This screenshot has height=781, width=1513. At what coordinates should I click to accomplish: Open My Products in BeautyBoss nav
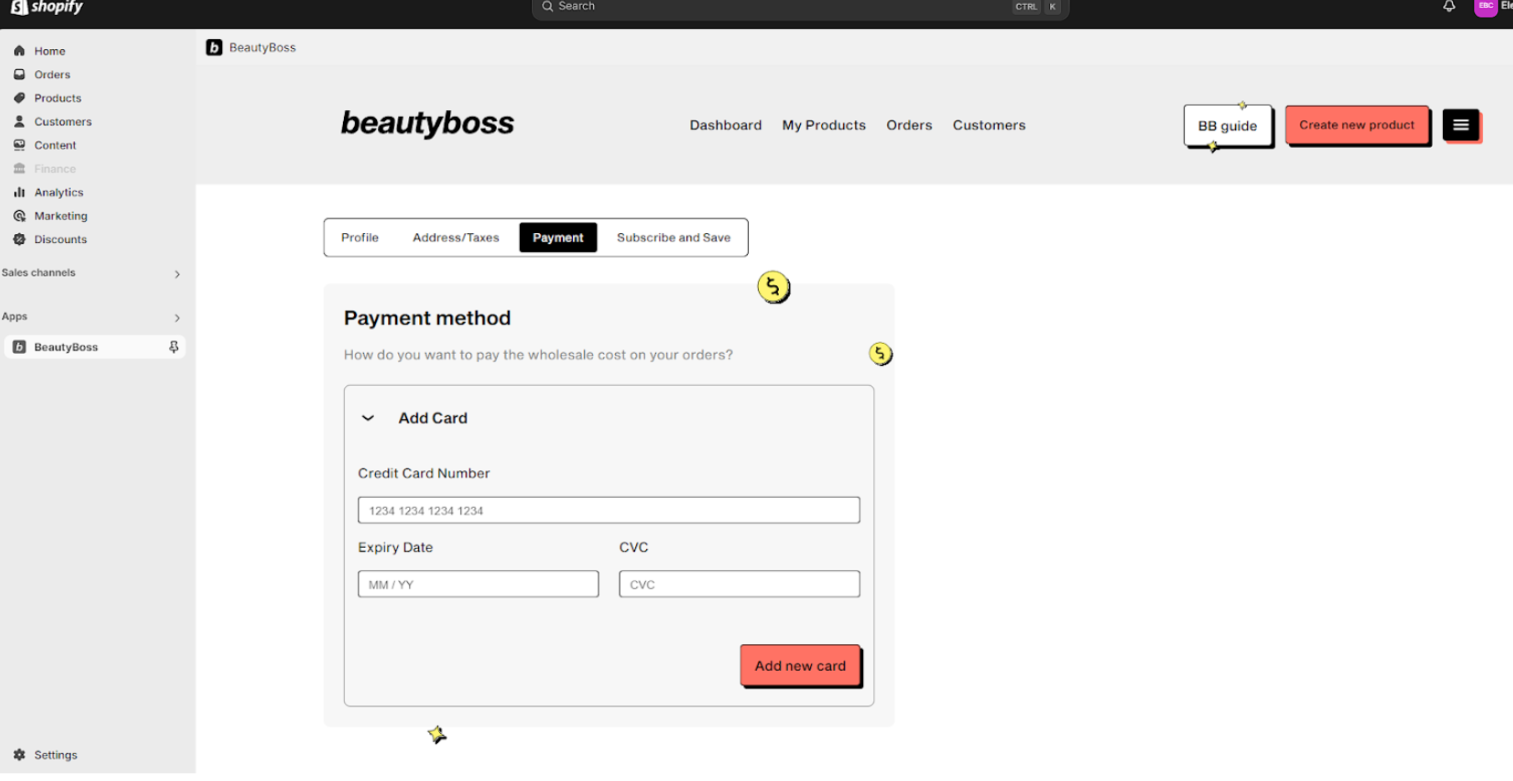[x=824, y=125]
